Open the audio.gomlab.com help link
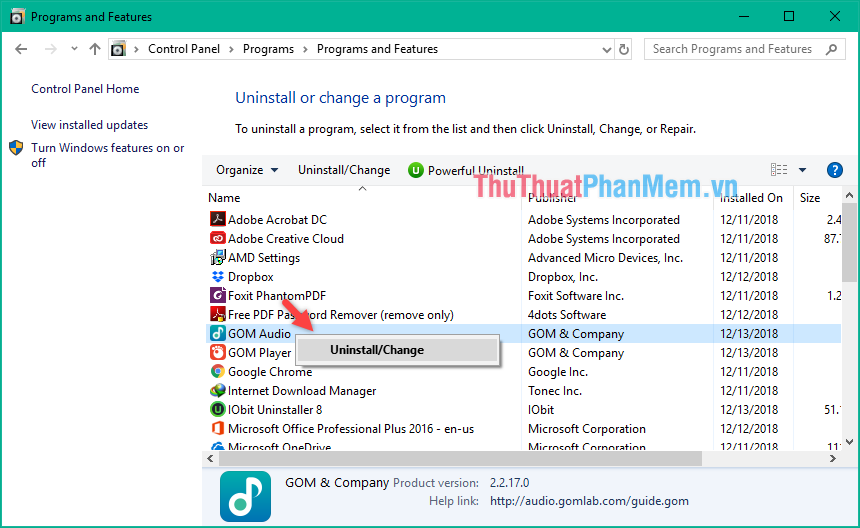Viewport: 860px width, 528px height. click(x=589, y=501)
